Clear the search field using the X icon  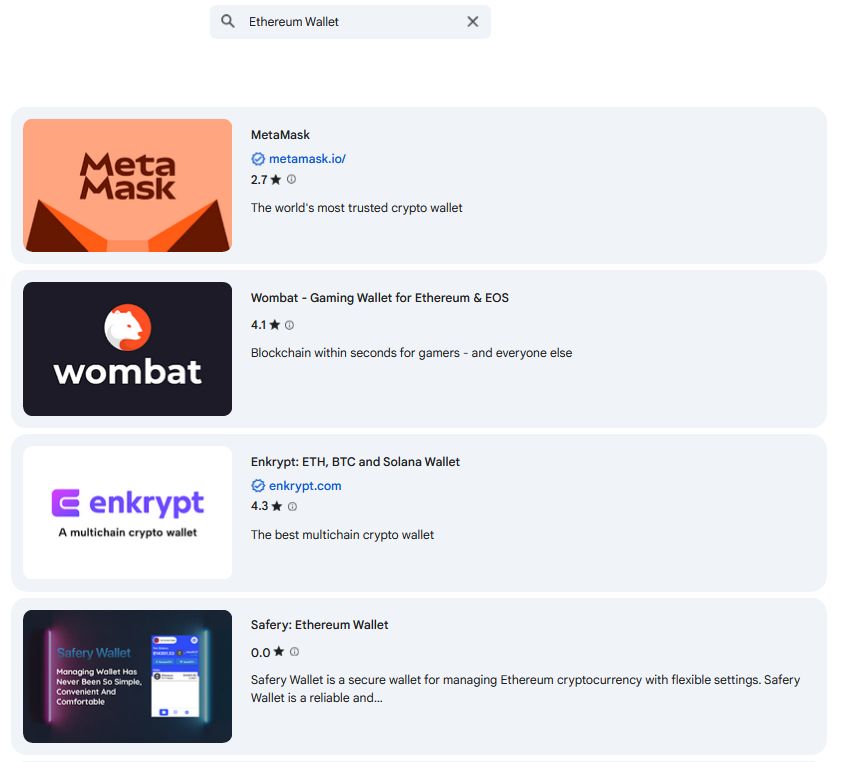(x=472, y=21)
